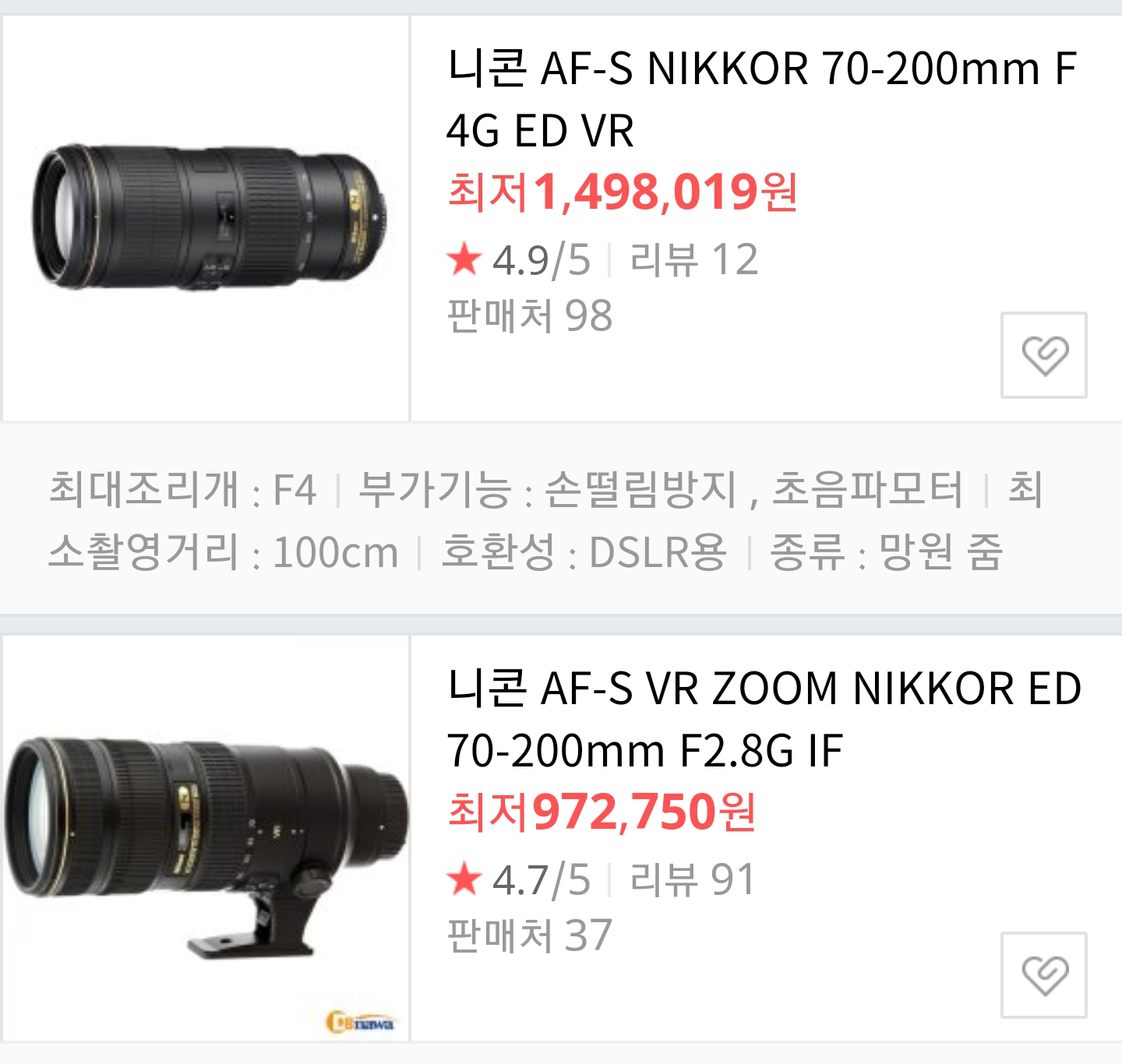Click the danawa logo on lens image
The image size is (1122, 1064).
(361, 1022)
